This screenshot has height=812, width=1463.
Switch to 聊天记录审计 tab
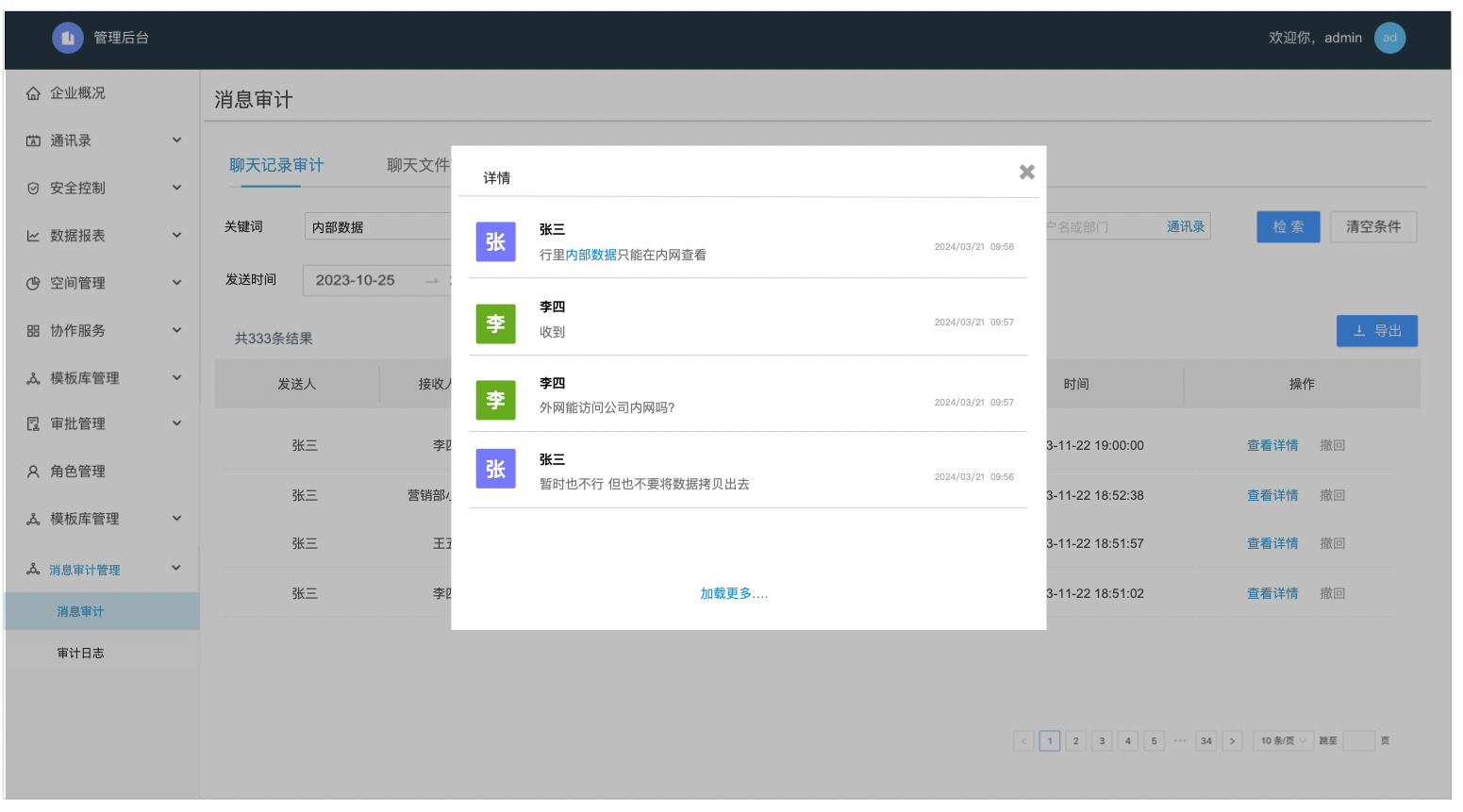click(x=276, y=166)
